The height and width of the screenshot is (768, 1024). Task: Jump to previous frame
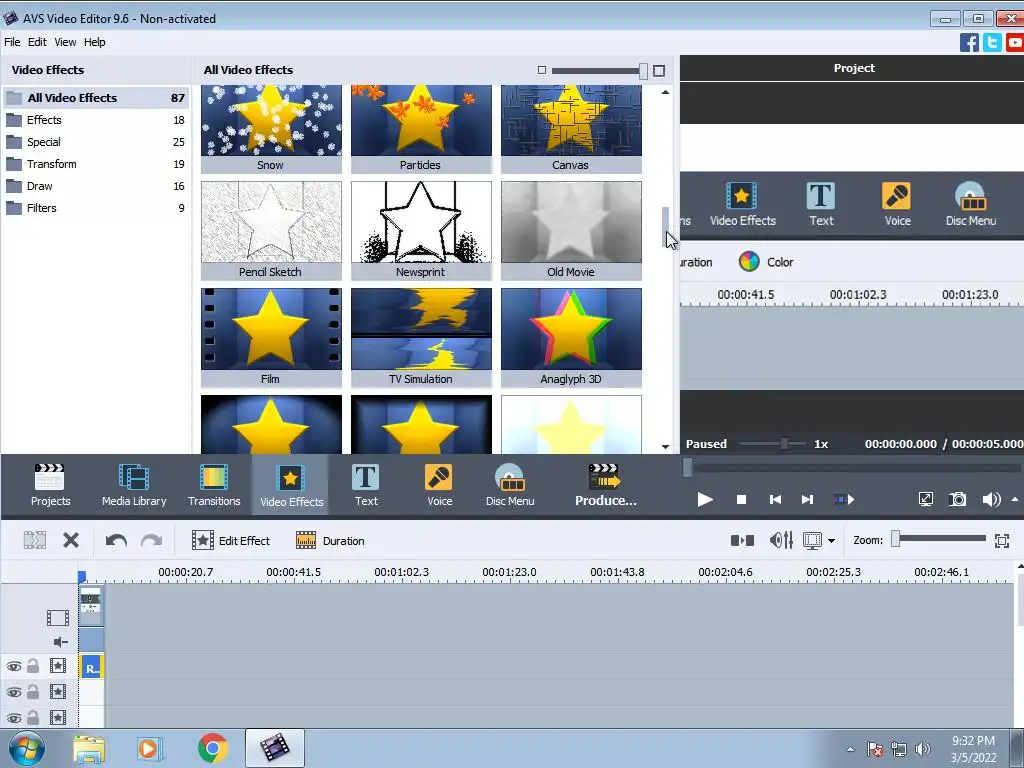click(x=775, y=500)
